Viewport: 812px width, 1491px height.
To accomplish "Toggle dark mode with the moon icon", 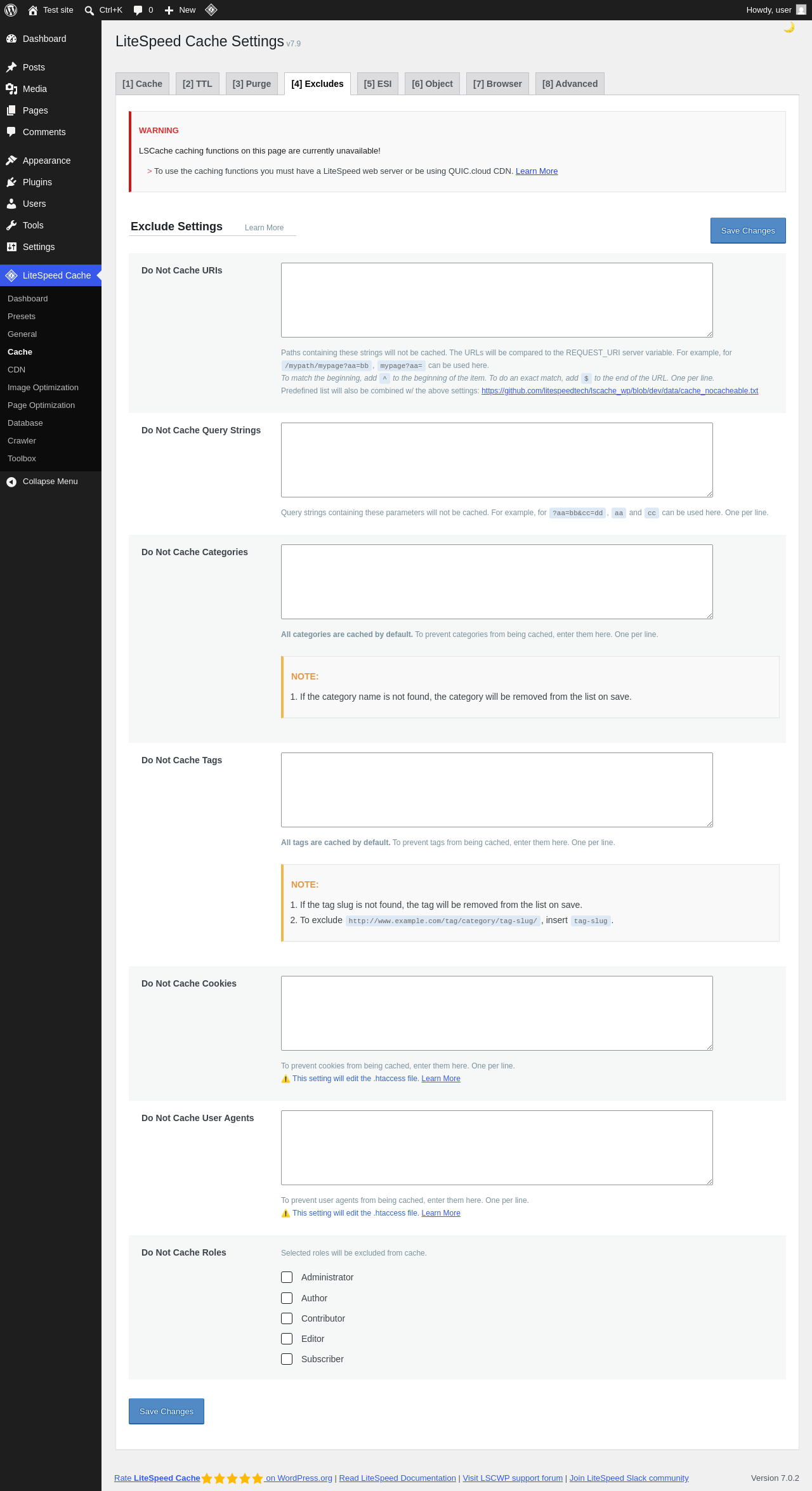I will pos(789,27).
